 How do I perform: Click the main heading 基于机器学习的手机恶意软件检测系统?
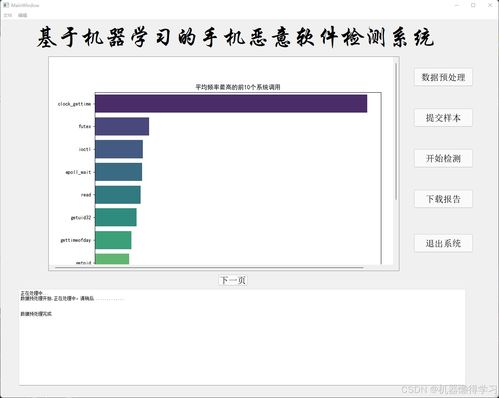[x=235, y=37]
